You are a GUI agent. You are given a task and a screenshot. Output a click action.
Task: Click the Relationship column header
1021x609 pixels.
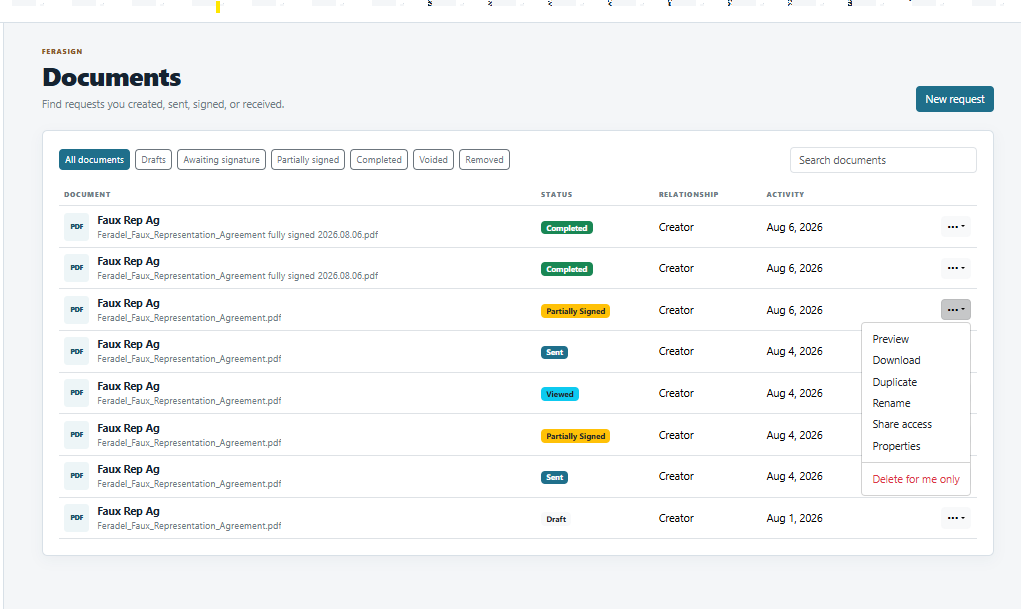pos(688,195)
